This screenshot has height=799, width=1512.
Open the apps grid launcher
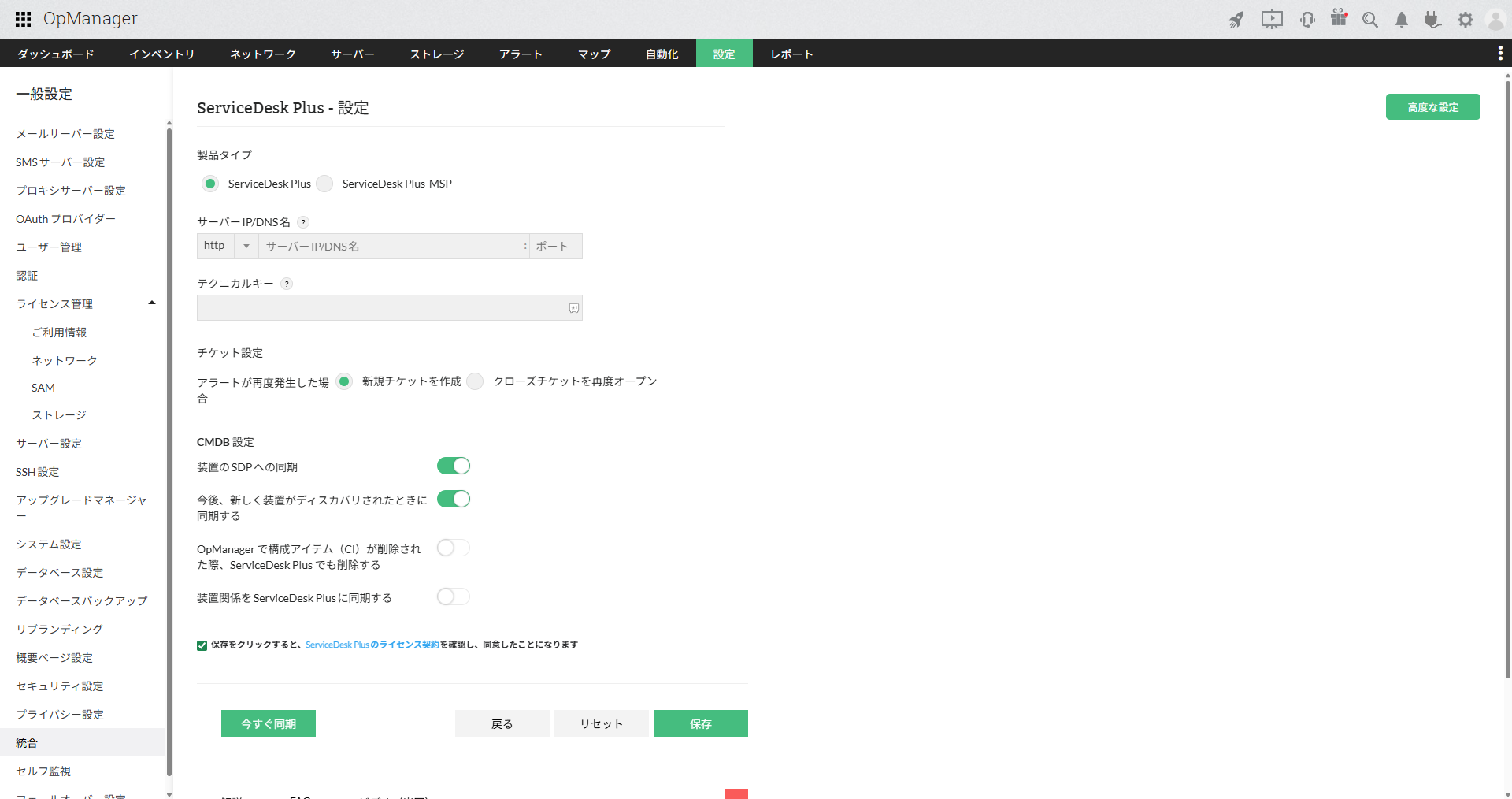point(23,19)
